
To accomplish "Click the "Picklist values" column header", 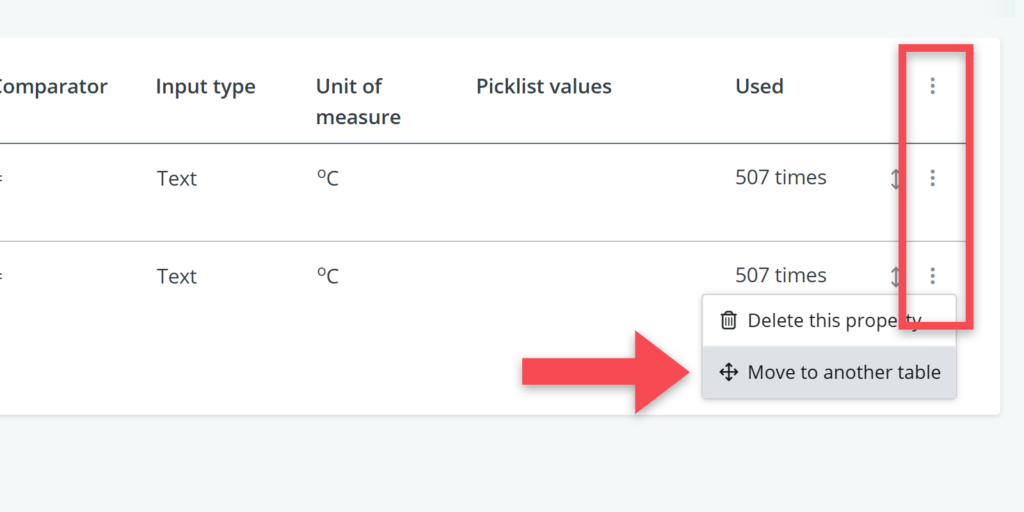I will click(x=543, y=87).
